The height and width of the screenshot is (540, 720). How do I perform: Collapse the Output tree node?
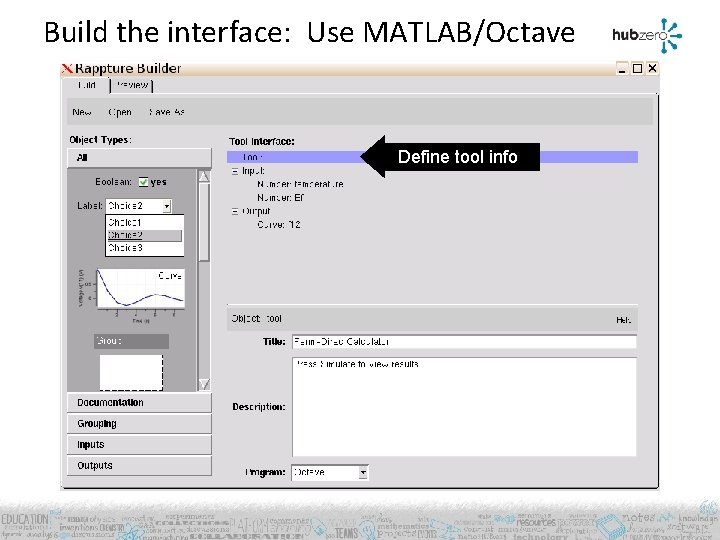(x=235, y=212)
